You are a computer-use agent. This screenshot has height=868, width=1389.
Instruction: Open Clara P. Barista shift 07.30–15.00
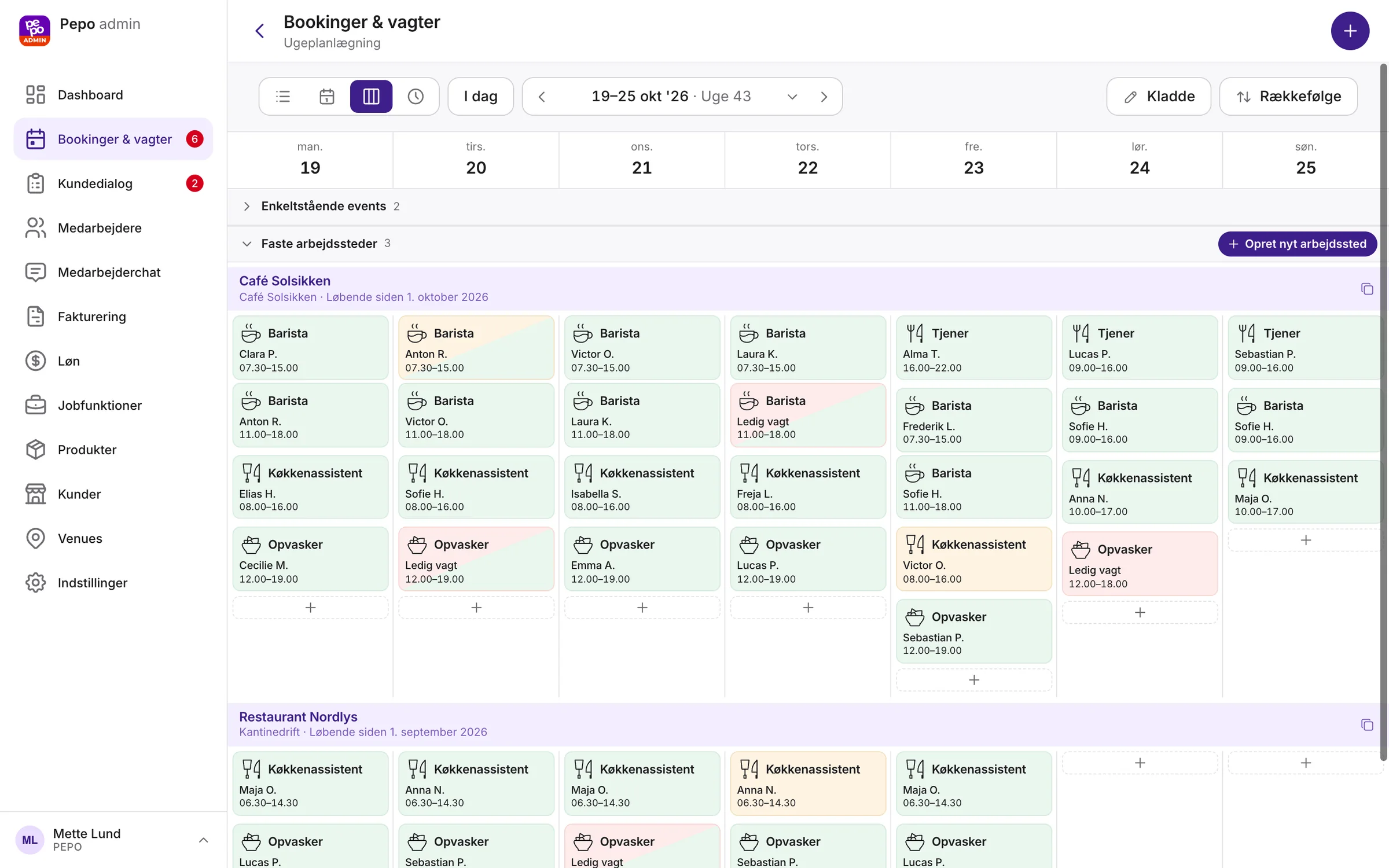point(310,348)
